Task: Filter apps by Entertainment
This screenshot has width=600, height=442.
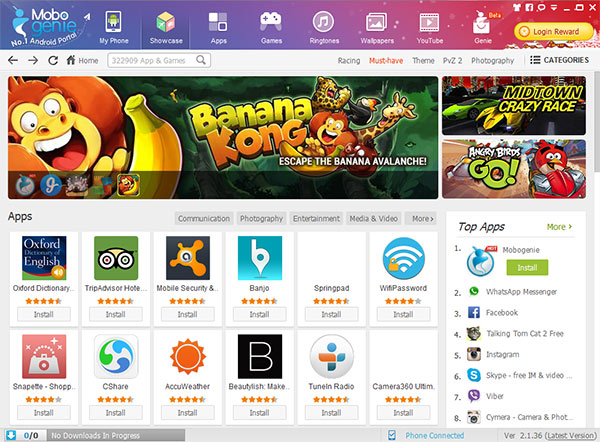Action: point(316,219)
